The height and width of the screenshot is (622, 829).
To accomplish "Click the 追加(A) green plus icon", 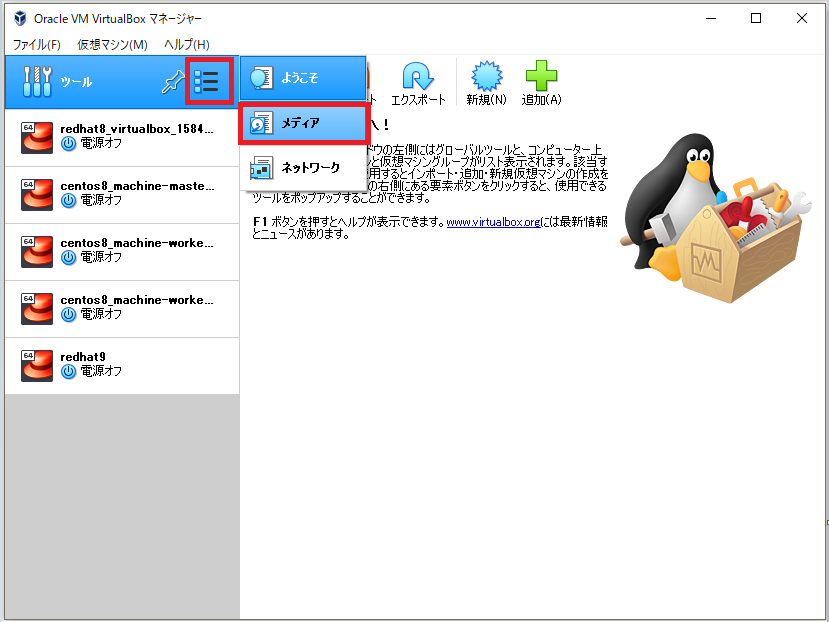I will [541, 76].
